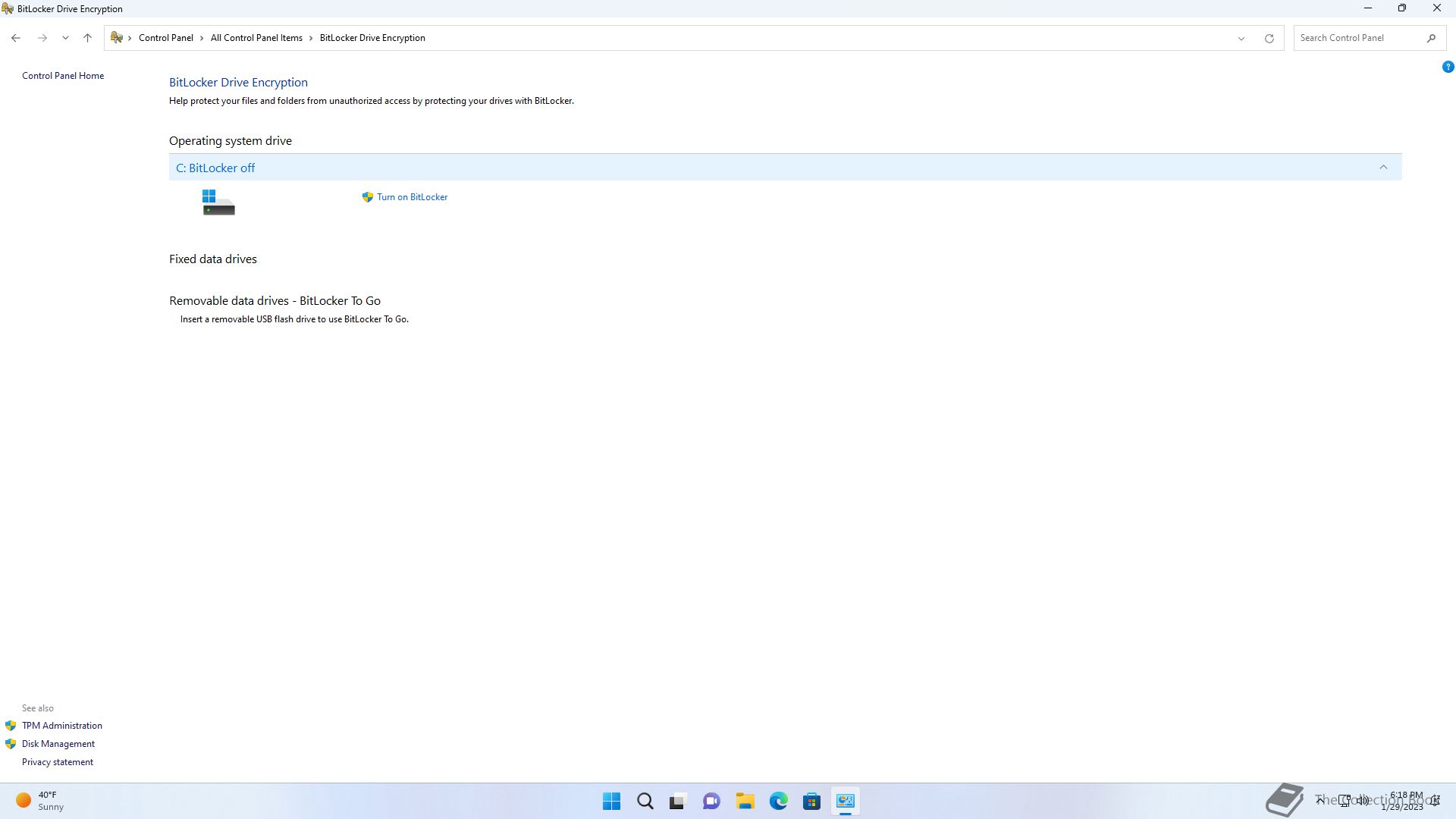
Task: Click the search magnifier icon
Action: [x=1431, y=38]
